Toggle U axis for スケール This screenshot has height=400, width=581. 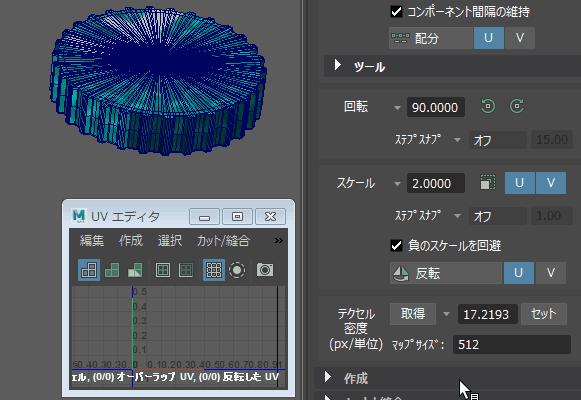[x=519, y=183]
